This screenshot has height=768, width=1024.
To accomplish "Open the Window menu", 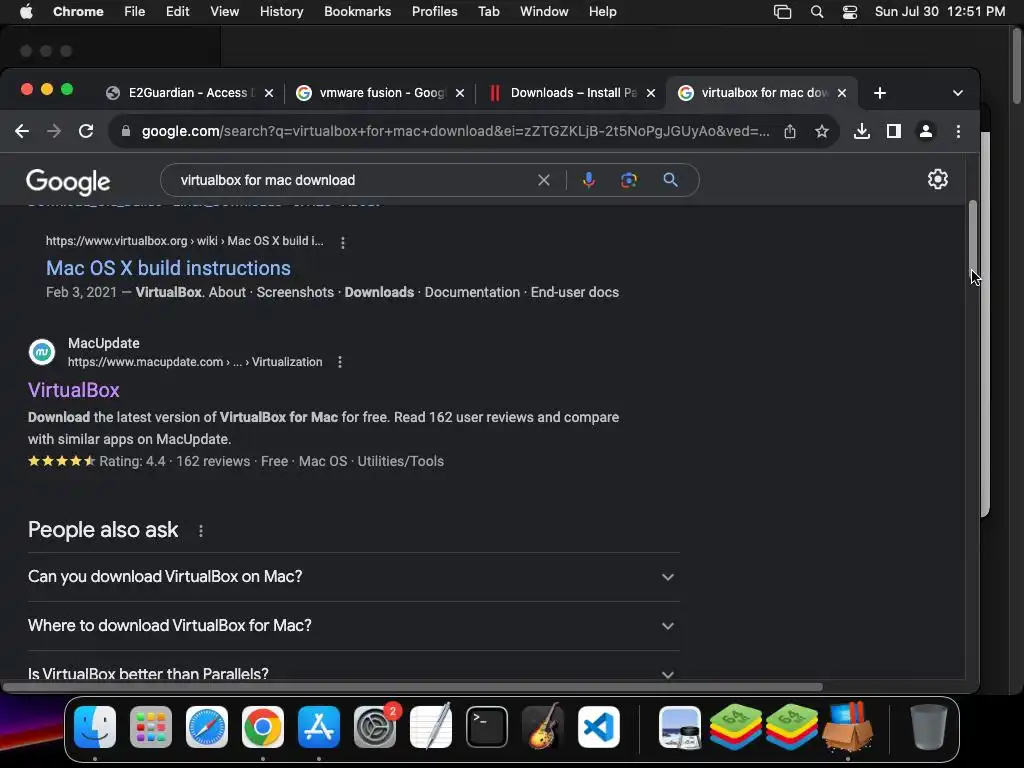I will point(544,12).
